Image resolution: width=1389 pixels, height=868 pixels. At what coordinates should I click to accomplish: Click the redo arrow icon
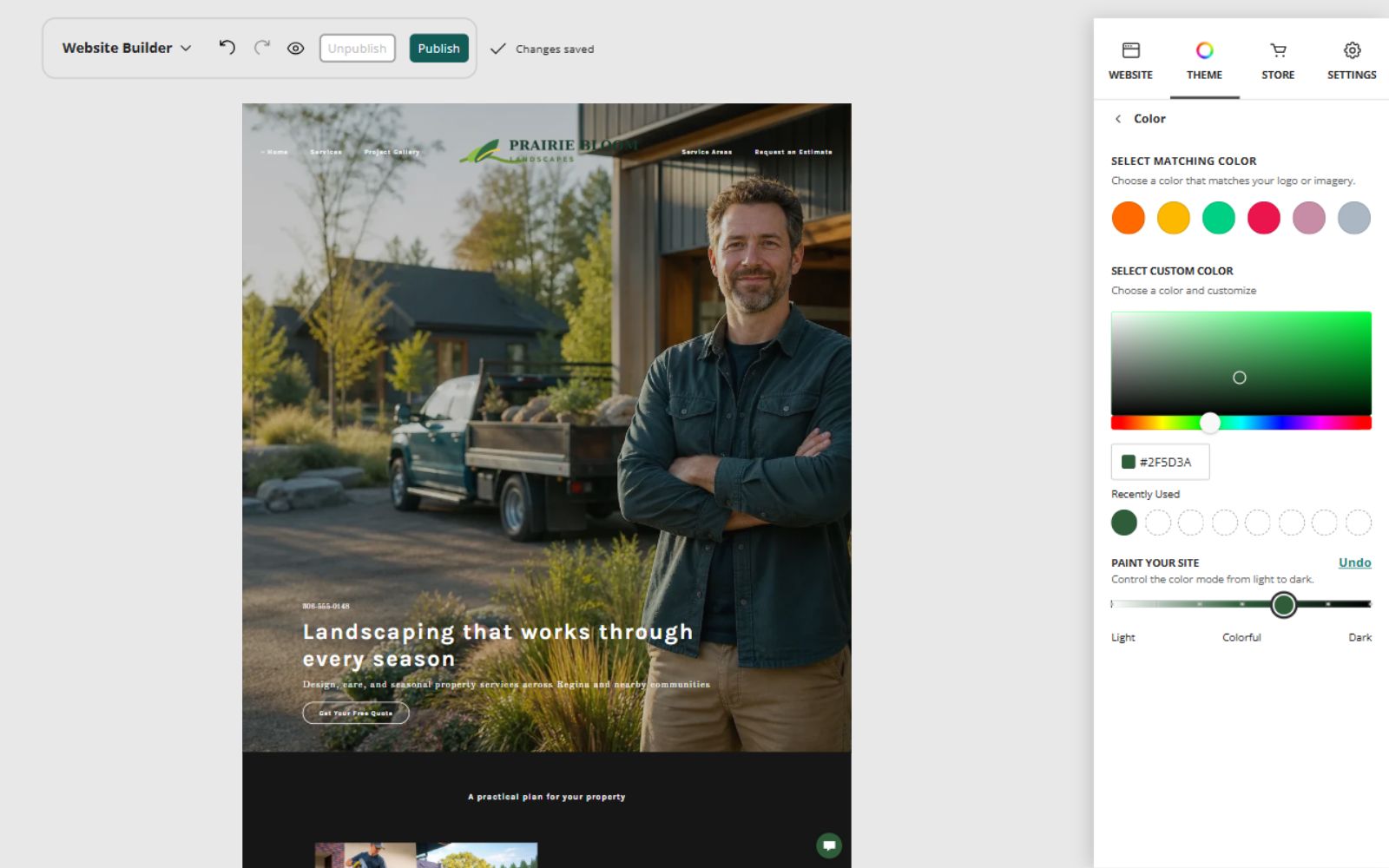coord(262,48)
